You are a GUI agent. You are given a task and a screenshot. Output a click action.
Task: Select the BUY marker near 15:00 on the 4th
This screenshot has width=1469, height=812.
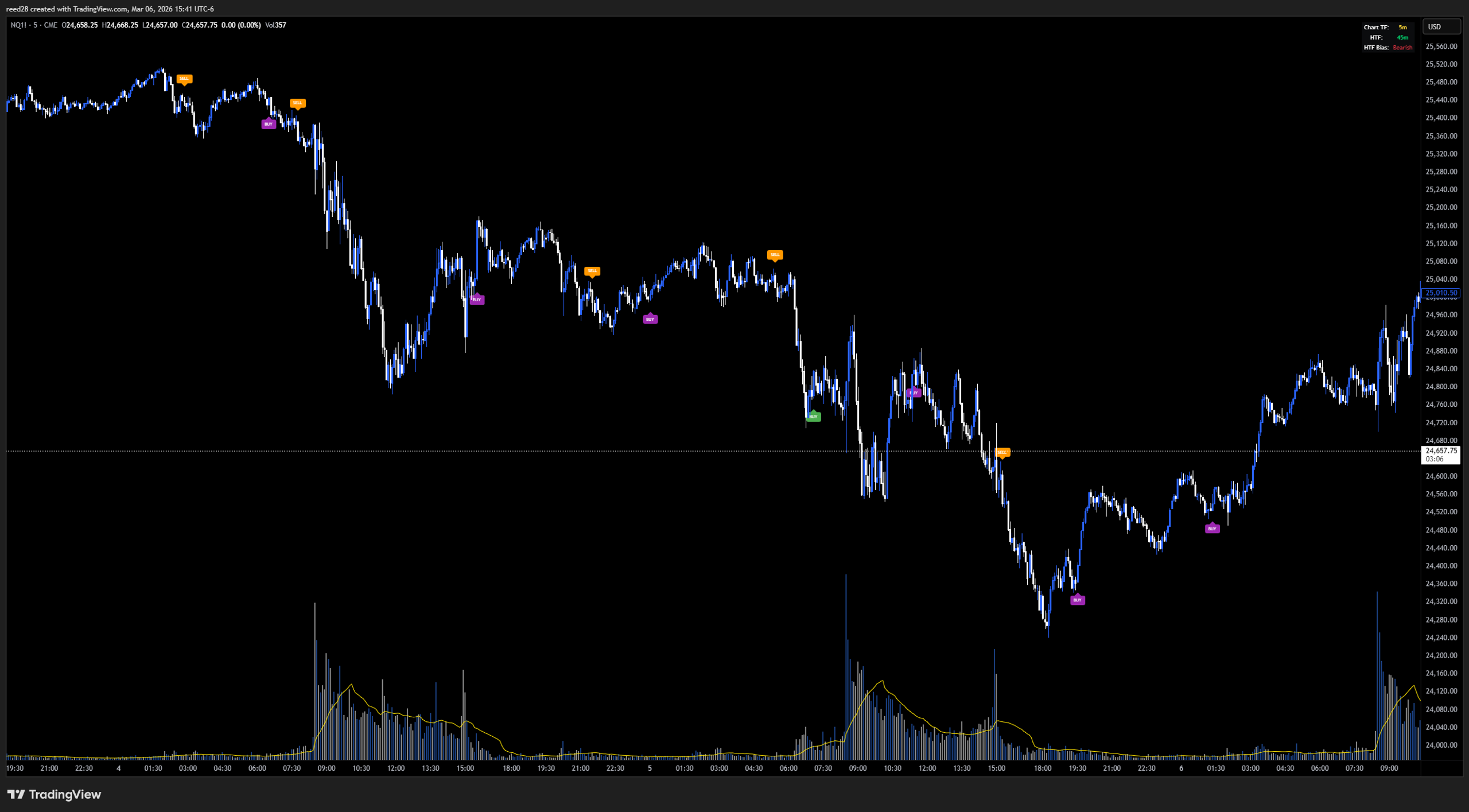(477, 300)
